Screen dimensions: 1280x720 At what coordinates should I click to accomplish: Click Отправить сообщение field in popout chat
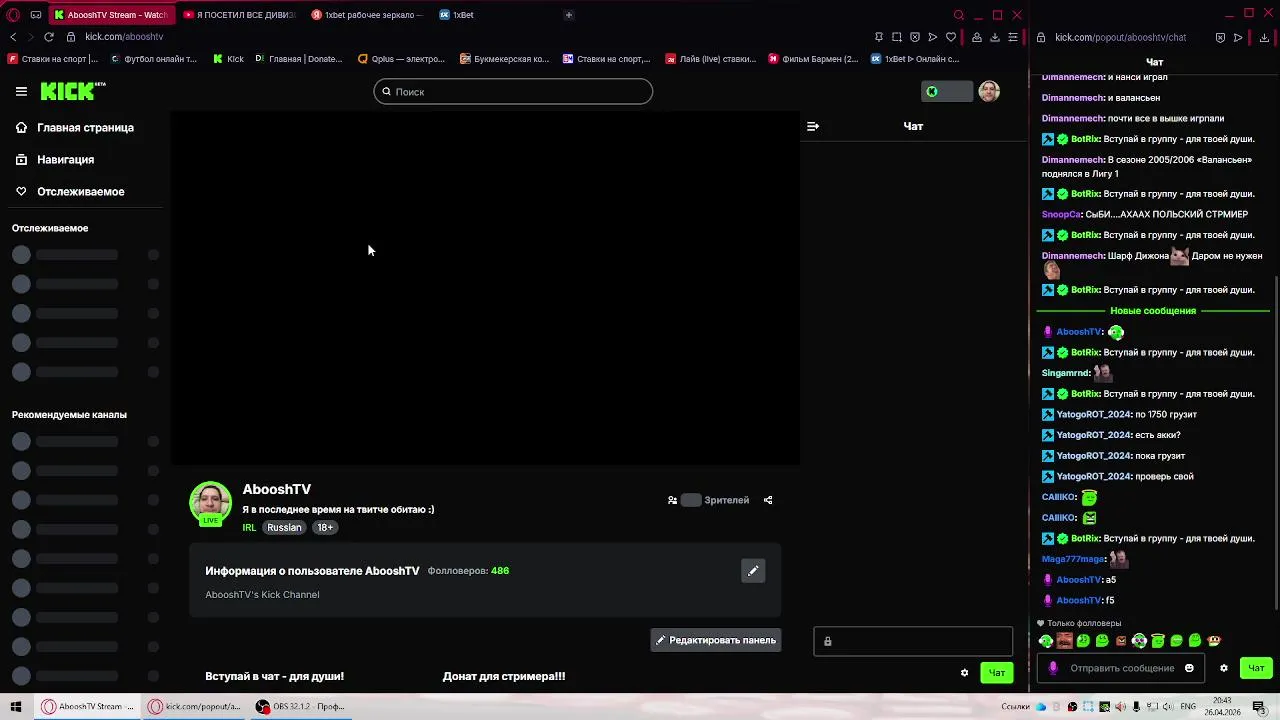pyautogui.click(x=1122, y=668)
